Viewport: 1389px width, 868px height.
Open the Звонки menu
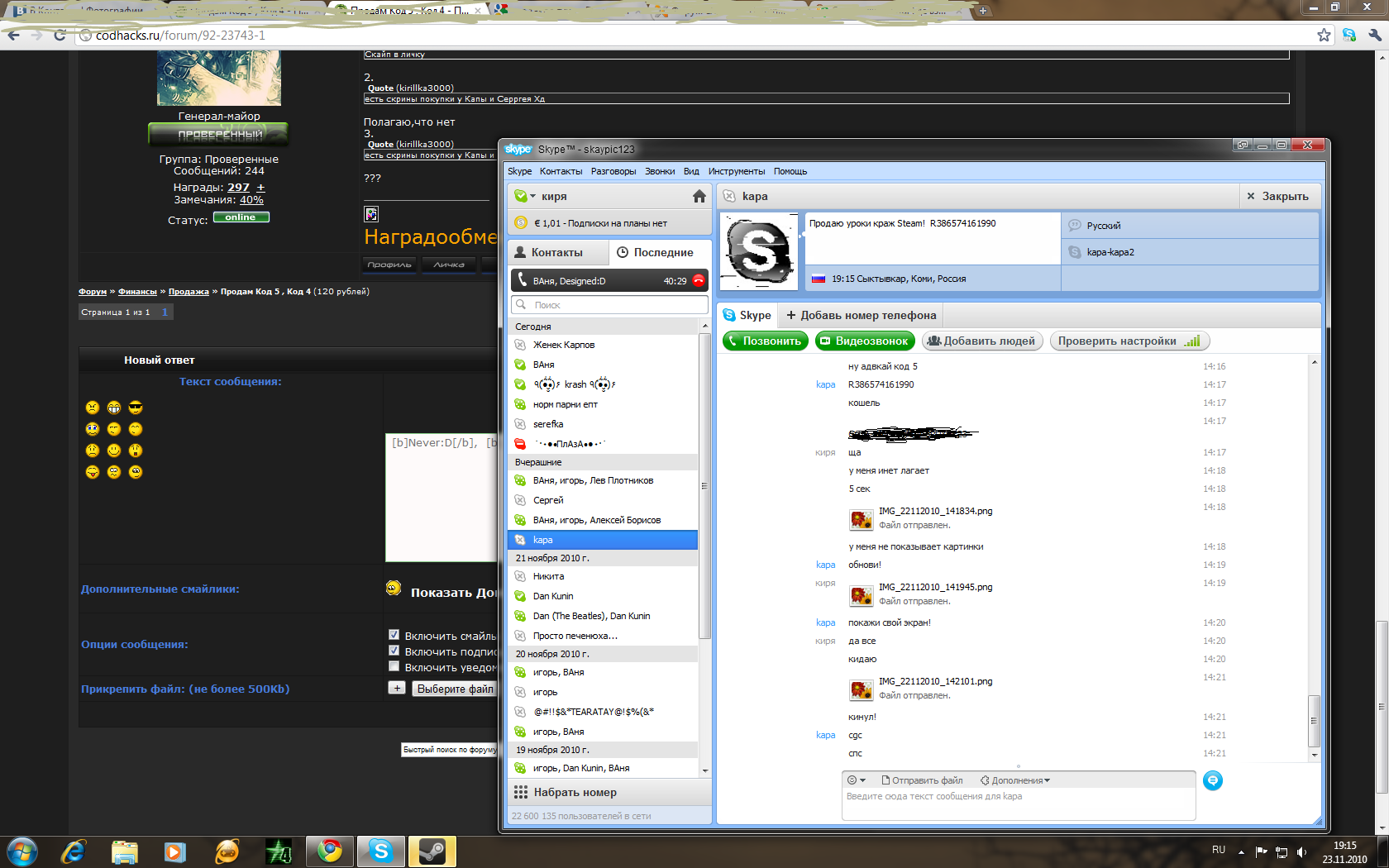coord(660,171)
